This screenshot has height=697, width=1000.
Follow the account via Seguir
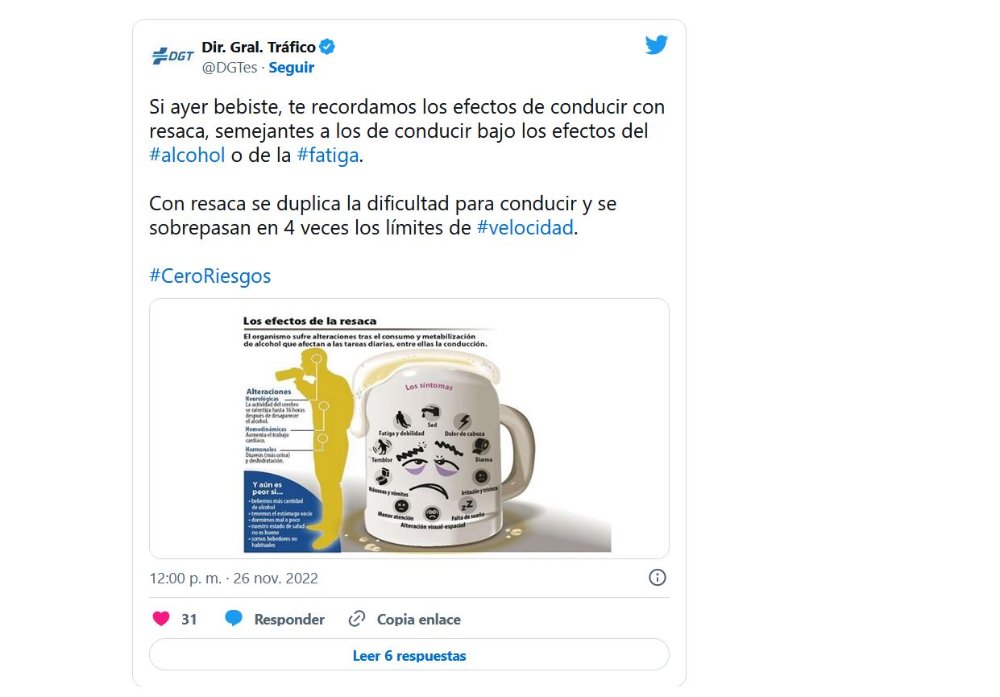point(291,68)
